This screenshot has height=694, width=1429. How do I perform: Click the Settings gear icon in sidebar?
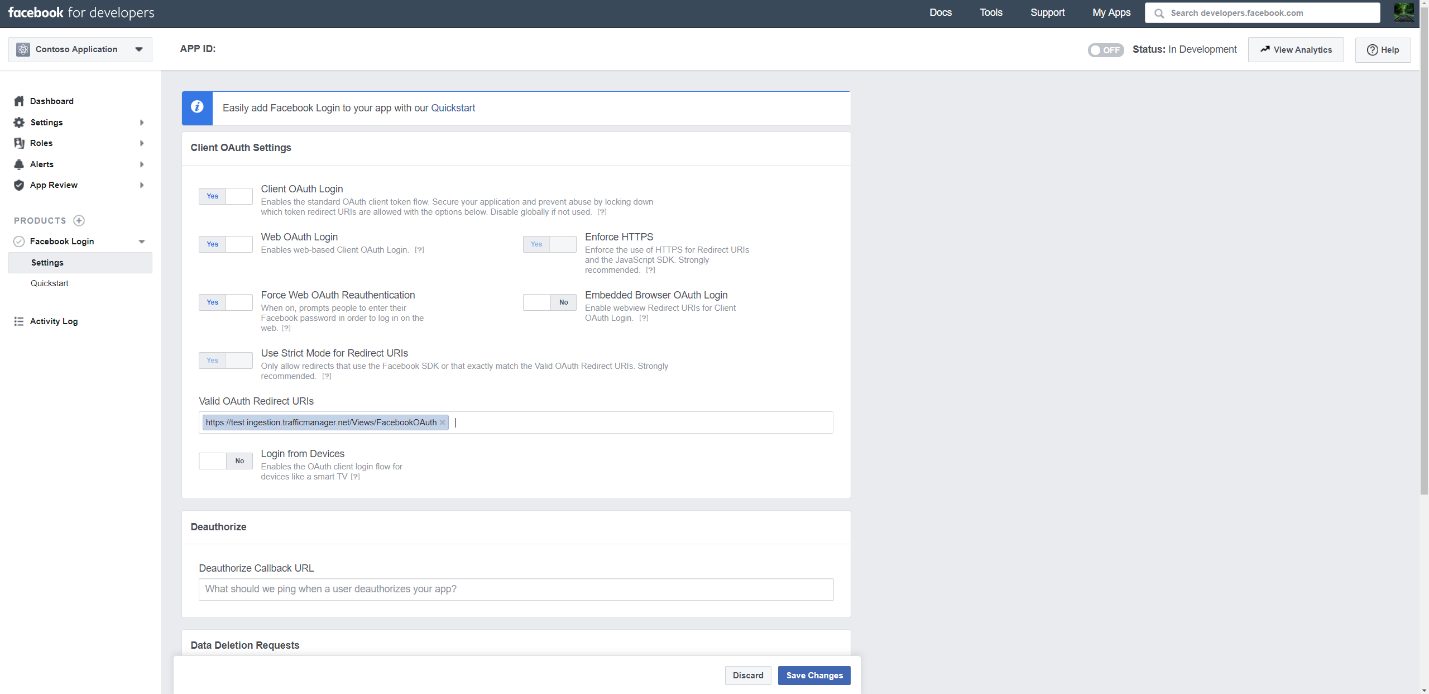(x=19, y=122)
